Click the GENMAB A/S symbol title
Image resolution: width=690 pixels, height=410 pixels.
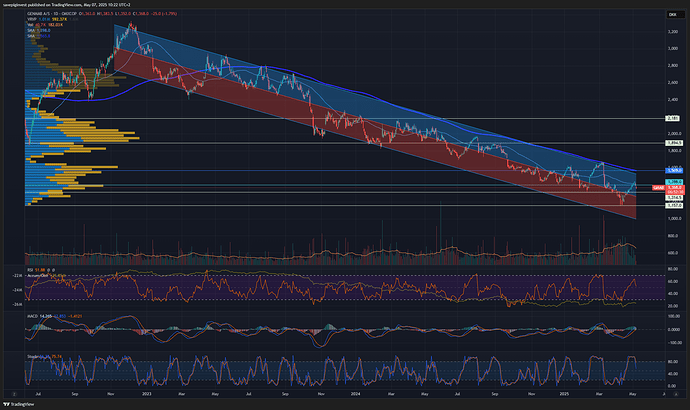[x=39, y=14]
